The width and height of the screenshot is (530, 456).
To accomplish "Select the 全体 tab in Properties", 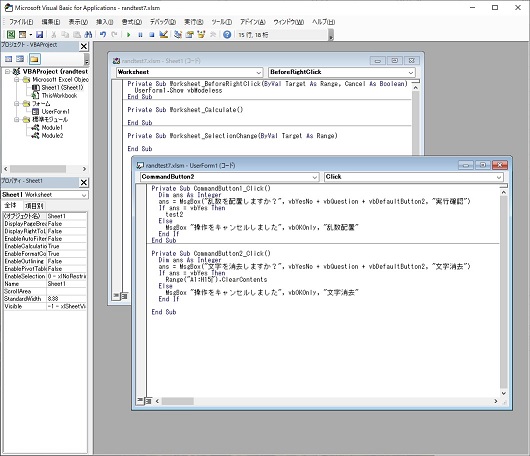I will click(x=10, y=205).
